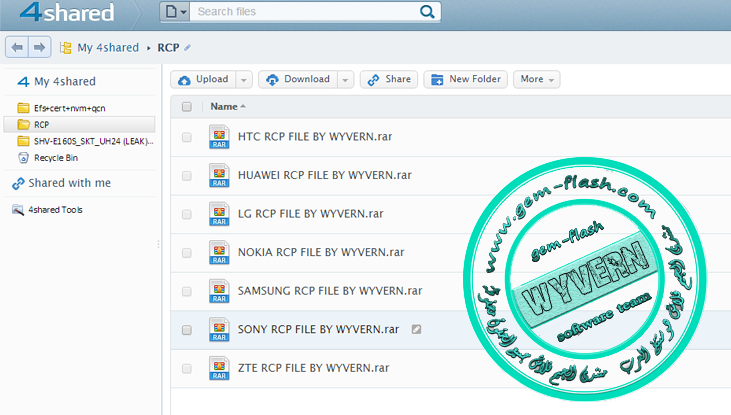Open NOKIA RCP FILE BY WYVERN.rar
The height and width of the screenshot is (415, 731).
coord(321,252)
